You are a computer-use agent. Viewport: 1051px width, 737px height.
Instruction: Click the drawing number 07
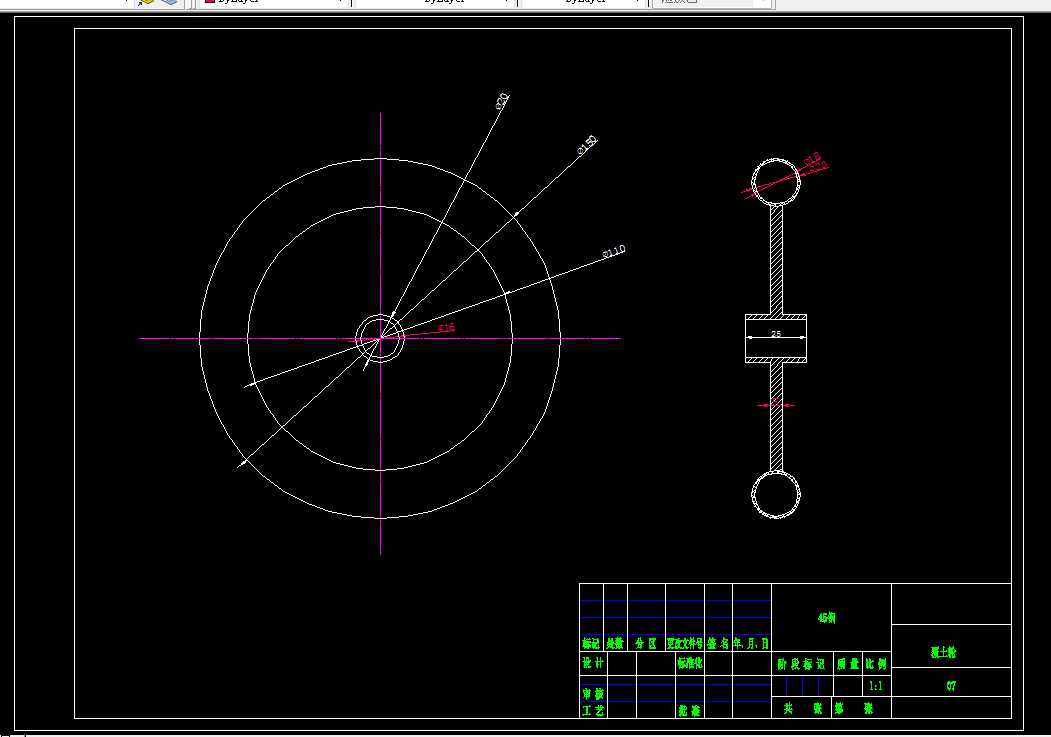(x=951, y=685)
